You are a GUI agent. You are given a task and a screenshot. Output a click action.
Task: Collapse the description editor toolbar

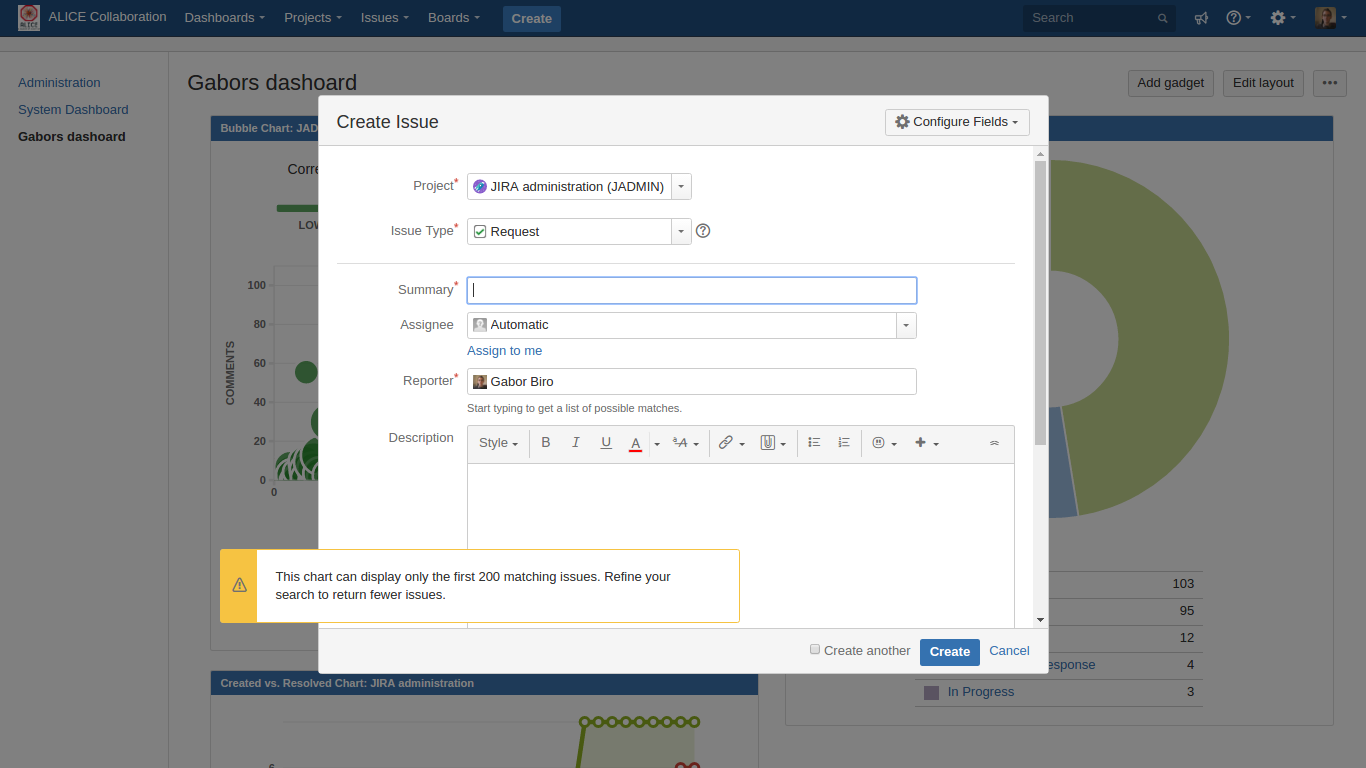pyautogui.click(x=994, y=443)
